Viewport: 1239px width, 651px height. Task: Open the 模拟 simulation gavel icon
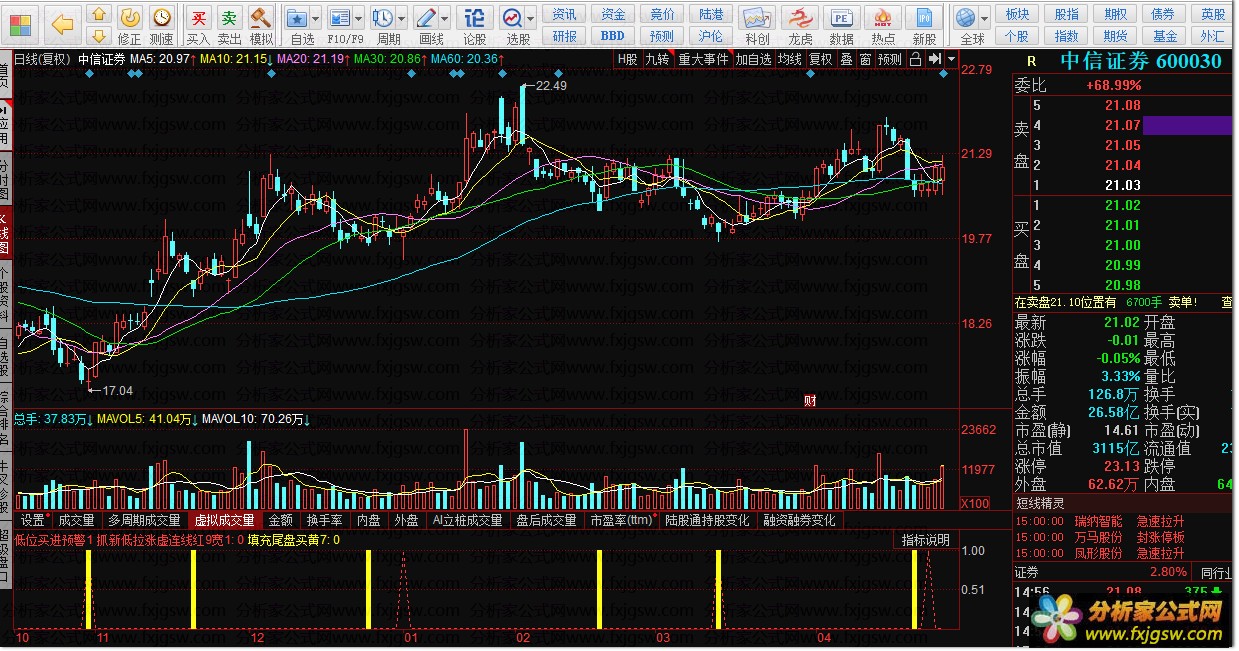click(261, 24)
